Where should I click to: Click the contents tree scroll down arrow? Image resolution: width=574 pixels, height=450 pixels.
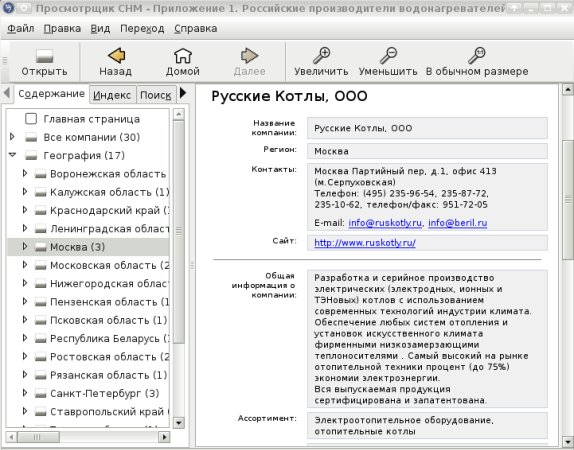(x=179, y=423)
